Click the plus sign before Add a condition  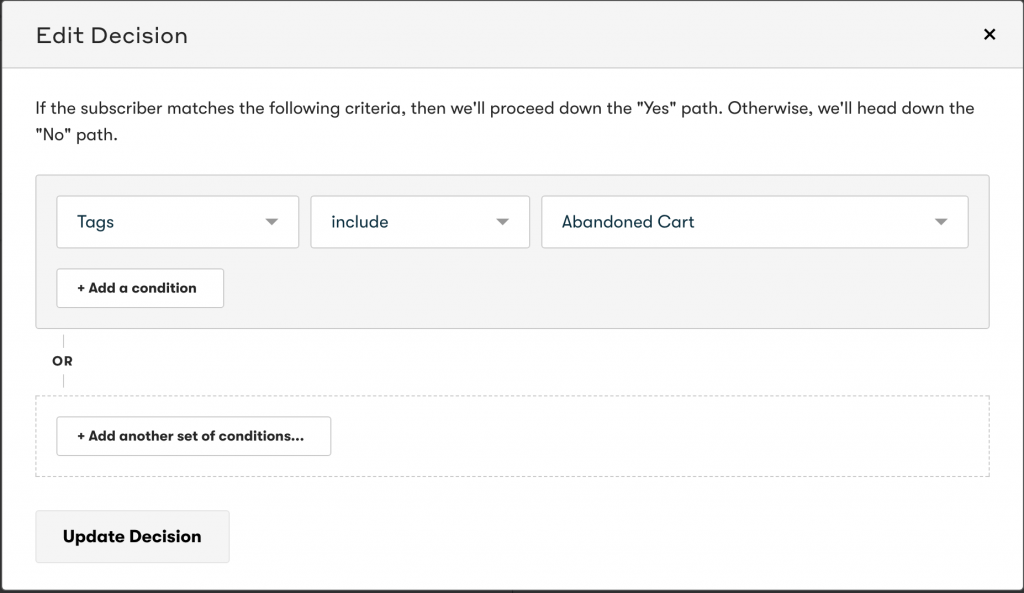coord(81,288)
